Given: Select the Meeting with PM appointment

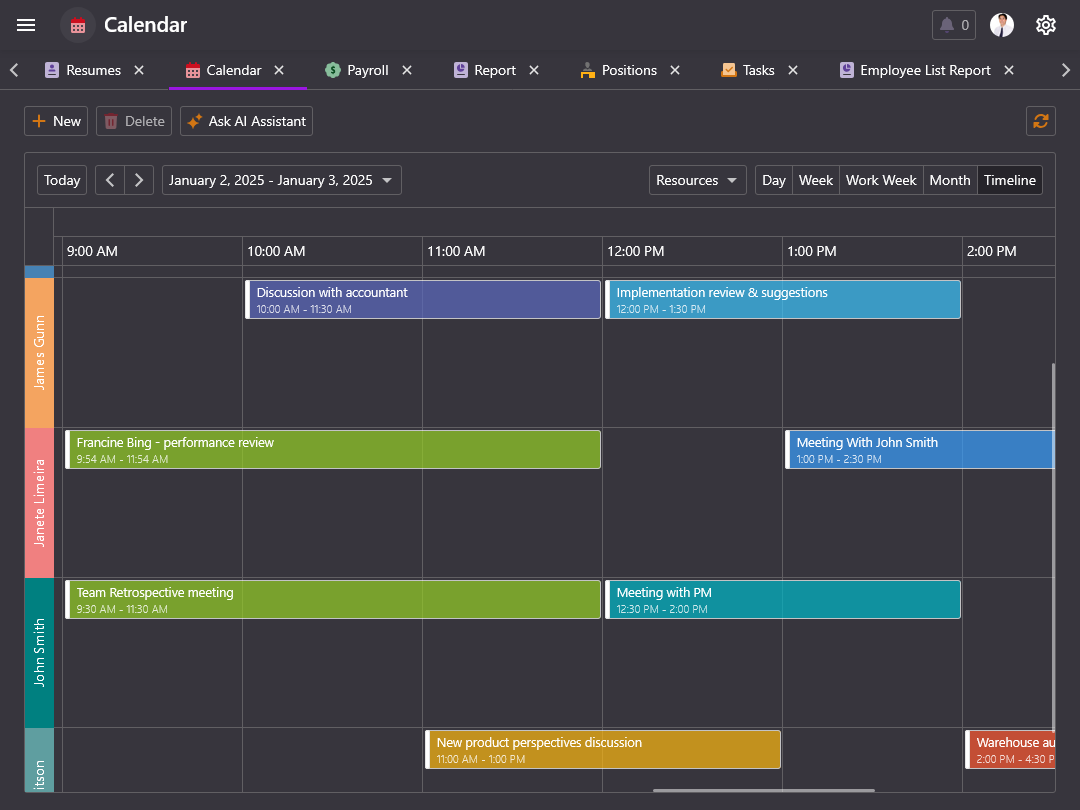Looking at the screenshot, I should 782,599.
